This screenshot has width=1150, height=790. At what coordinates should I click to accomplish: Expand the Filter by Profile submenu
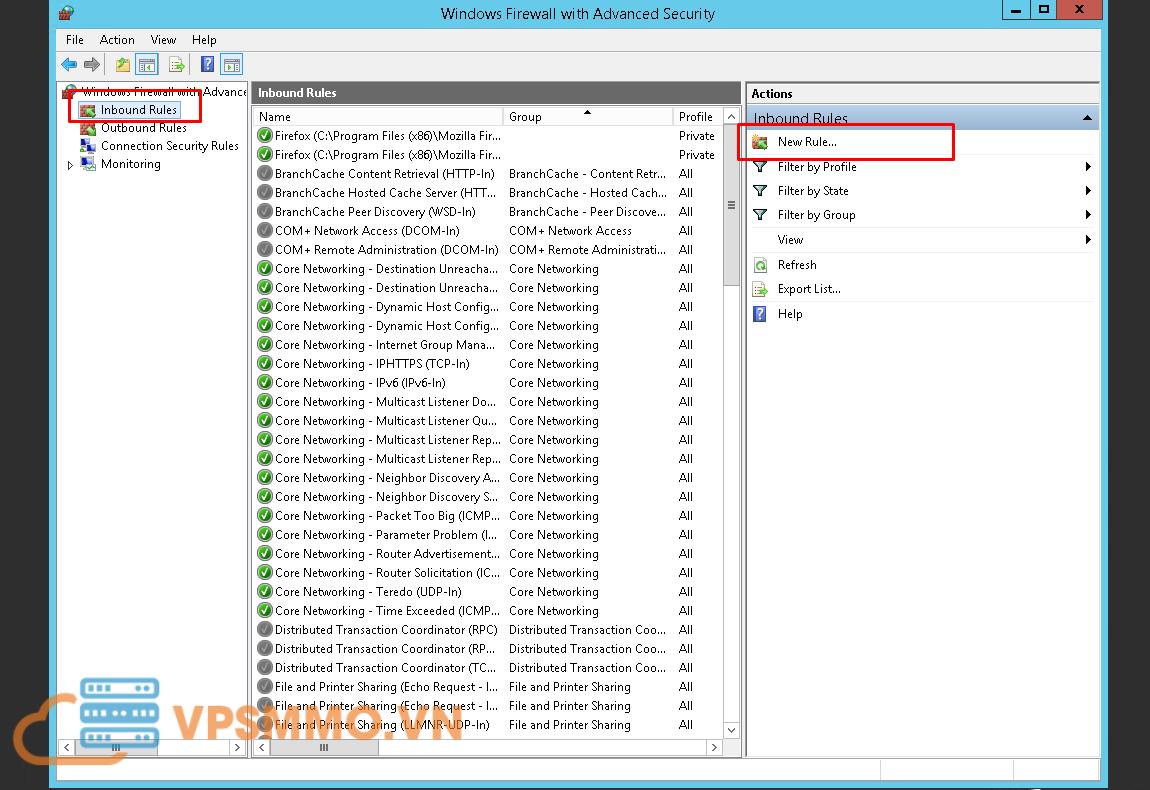[x=1088, y=167]
